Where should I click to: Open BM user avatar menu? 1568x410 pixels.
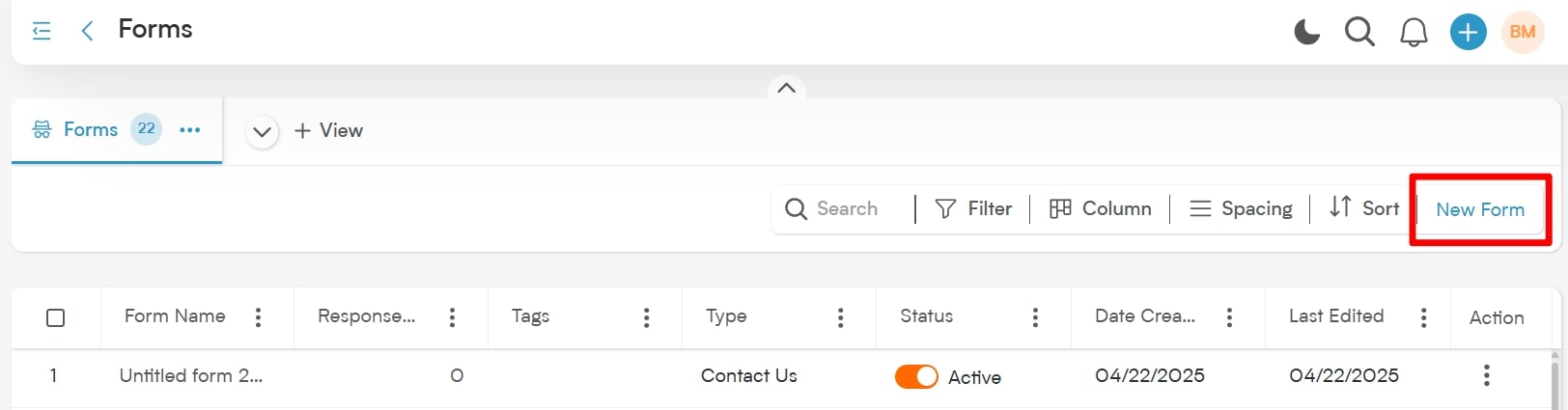1523,32
